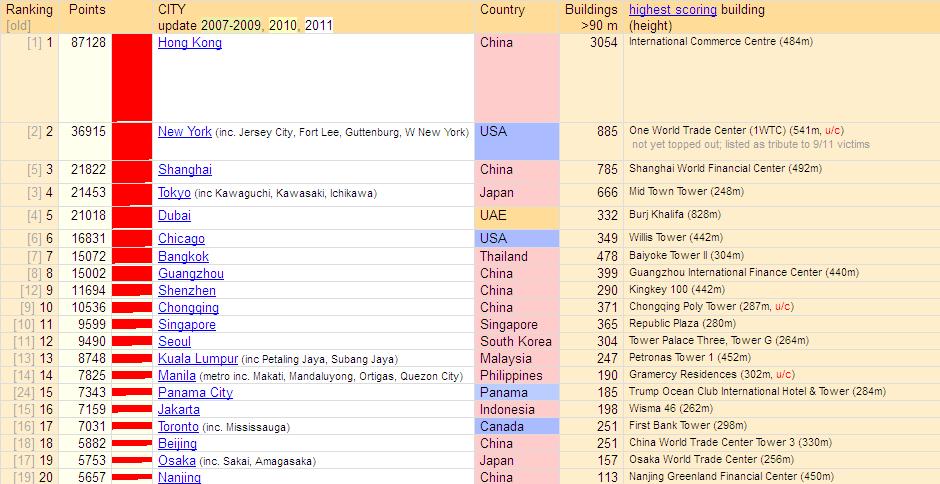Viewport: 940px width, 484px height.
Task: Click Hong Kong's building count 3054
Action: (604, 43)
